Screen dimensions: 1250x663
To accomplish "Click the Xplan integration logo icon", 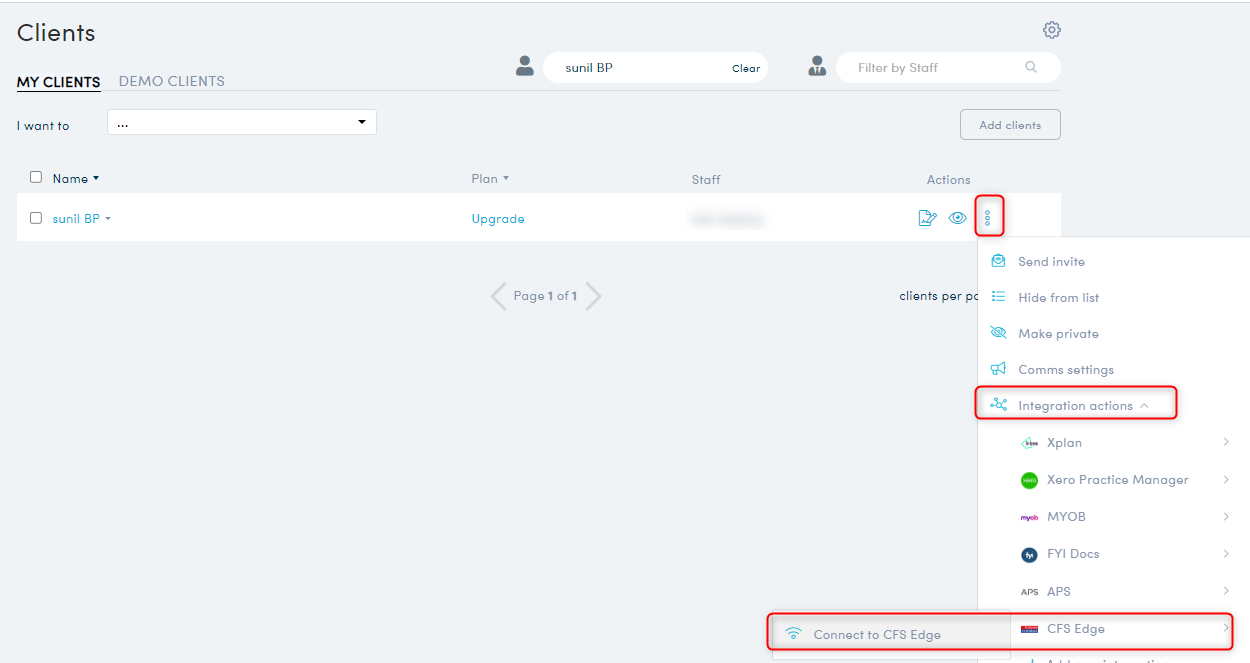I will [x=1029, y=443].
